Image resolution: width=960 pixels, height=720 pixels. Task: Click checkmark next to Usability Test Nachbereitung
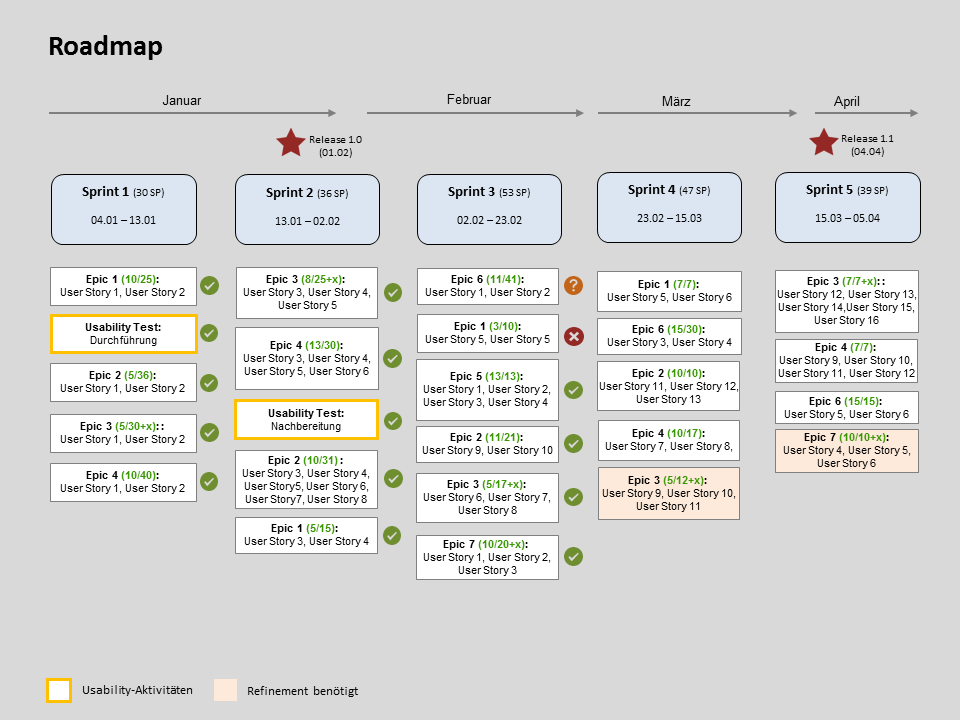tap(392, 421)
